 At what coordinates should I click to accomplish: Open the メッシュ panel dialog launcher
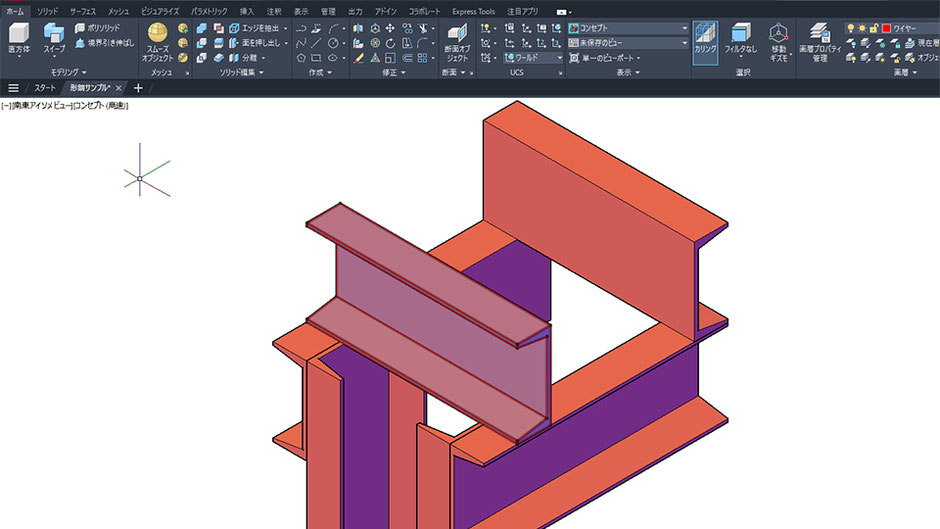point(187,73)
